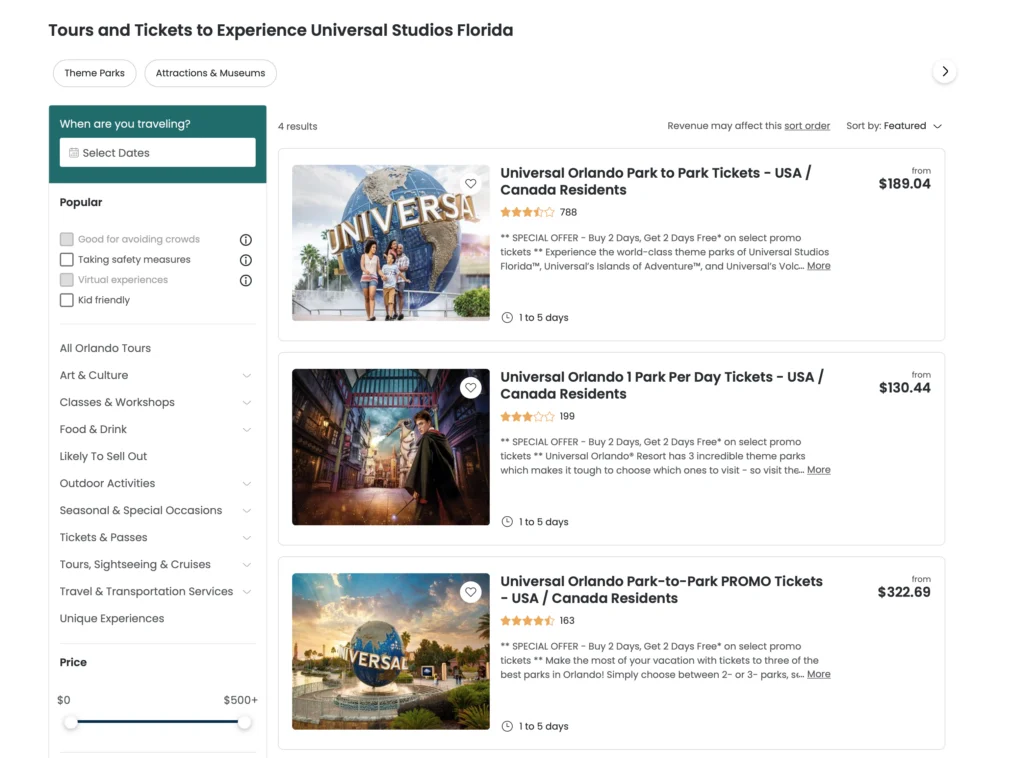
Task: Click the 788 review count
Action: [568, 212]
